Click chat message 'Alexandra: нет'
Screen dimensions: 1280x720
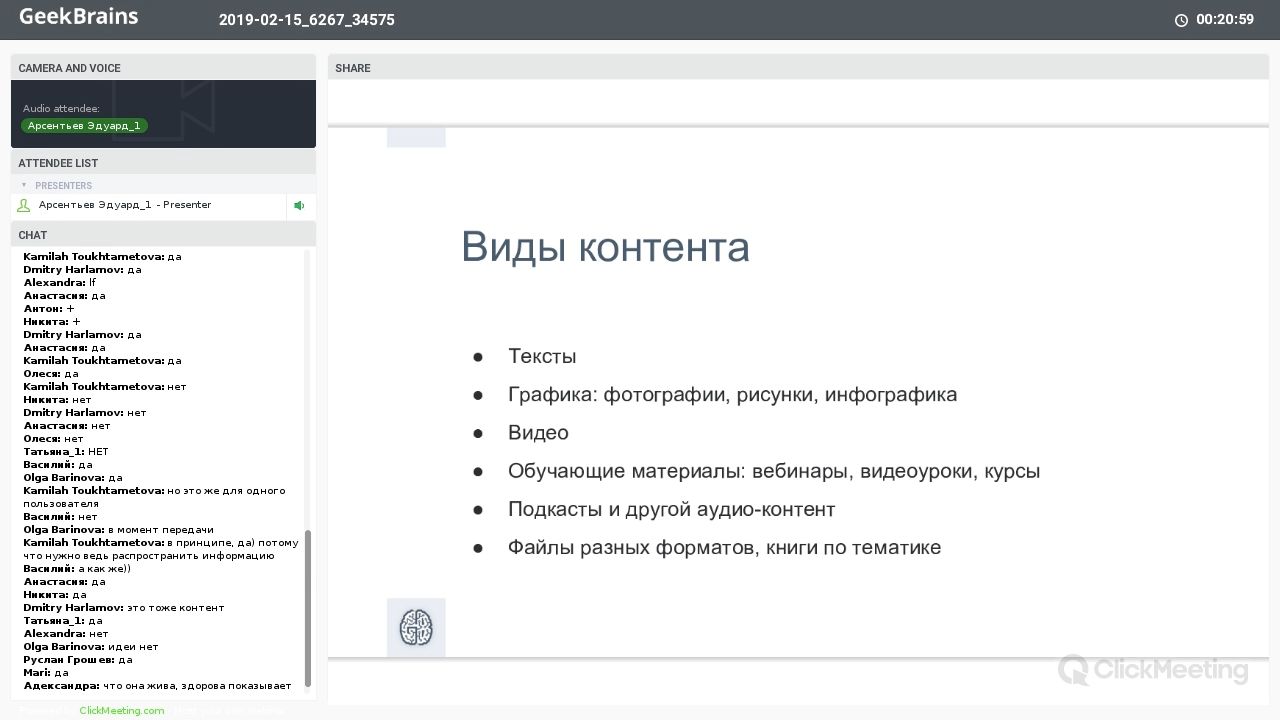(66, 634)
